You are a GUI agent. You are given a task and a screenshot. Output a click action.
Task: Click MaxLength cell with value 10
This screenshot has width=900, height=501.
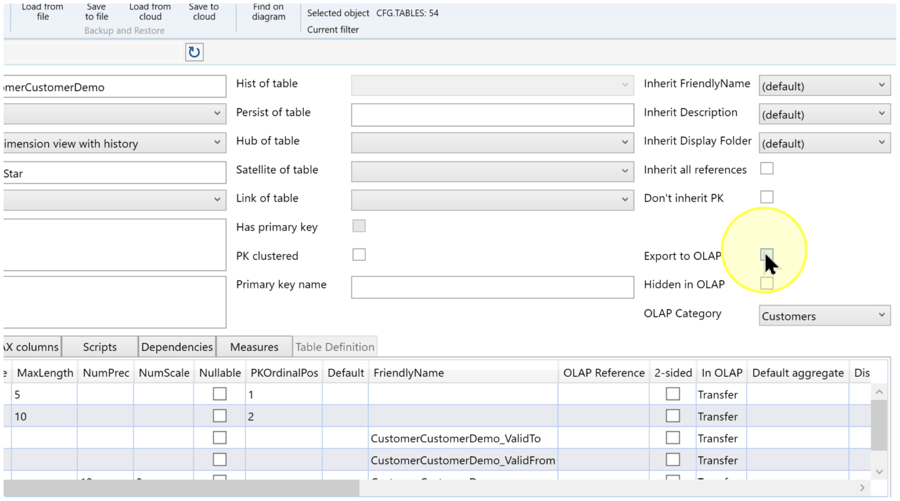[x=45, y=417]
